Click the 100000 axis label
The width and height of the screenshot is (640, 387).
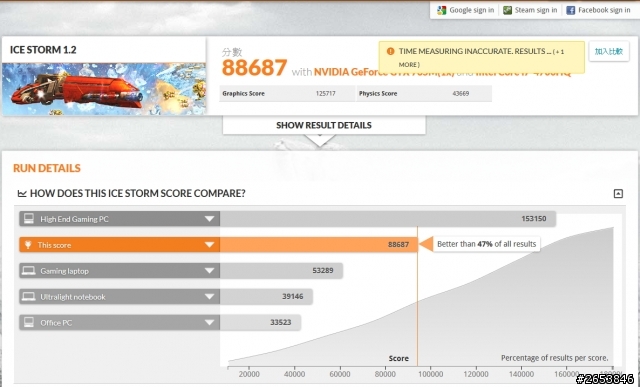(430, 374)
